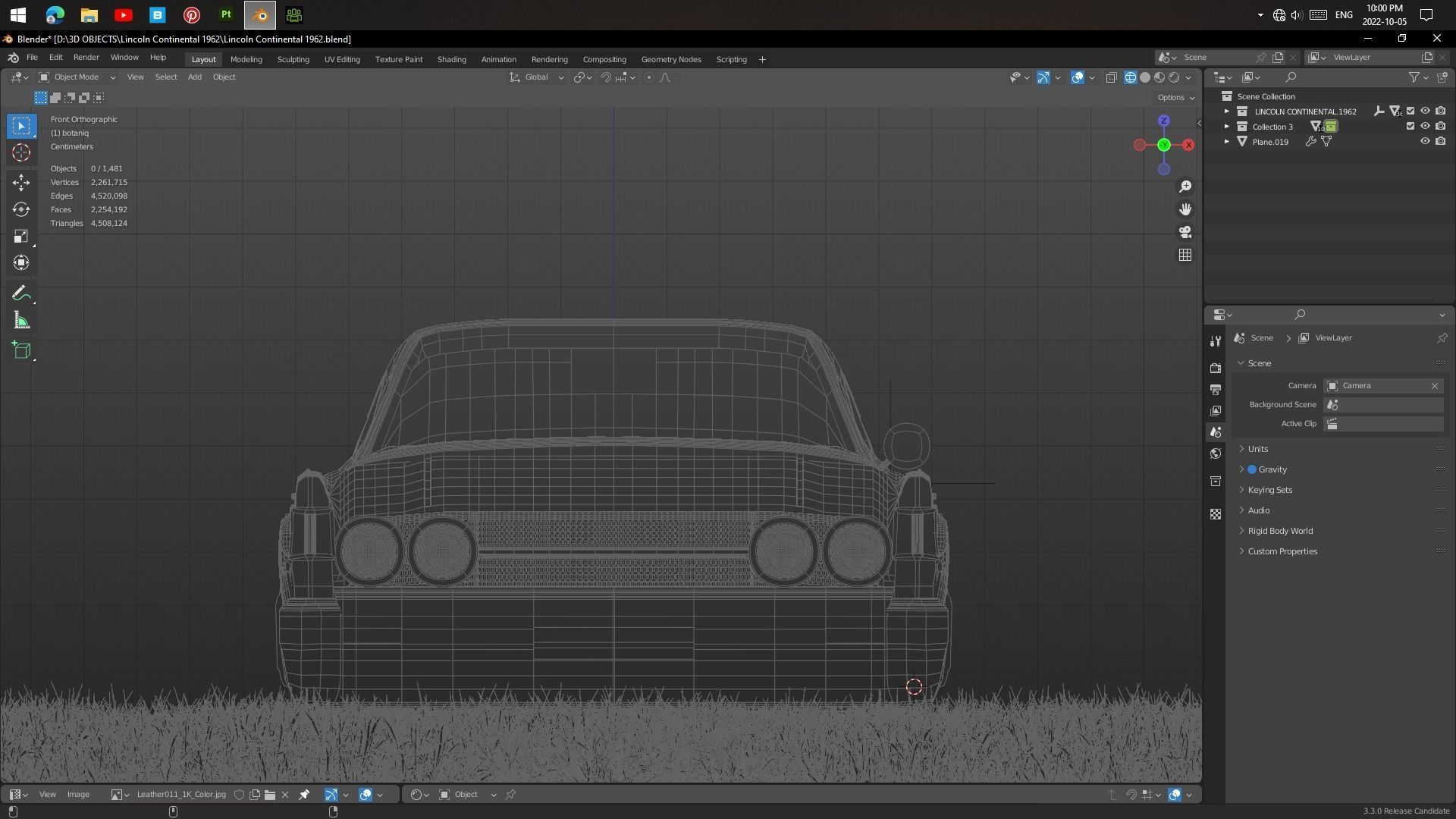The width and height of the screenshot is (1456, 819).
Task: Hide Plane.019 with eye icon
Action: point(1425,142)
